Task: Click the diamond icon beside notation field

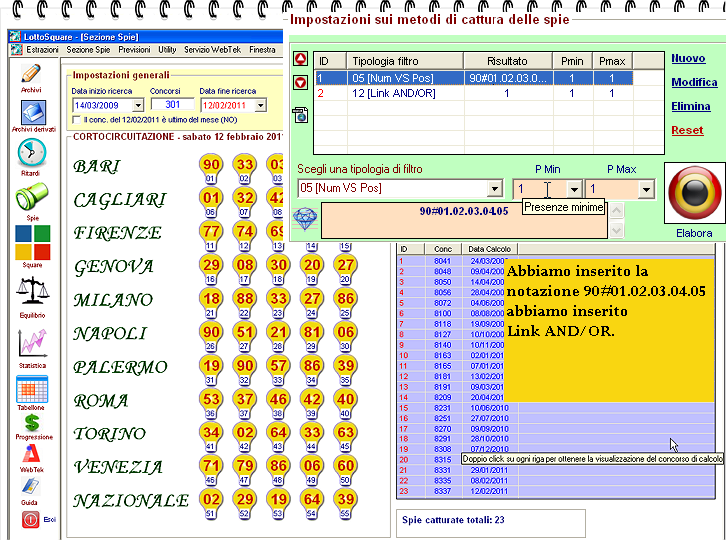Action: pos(306,217)
